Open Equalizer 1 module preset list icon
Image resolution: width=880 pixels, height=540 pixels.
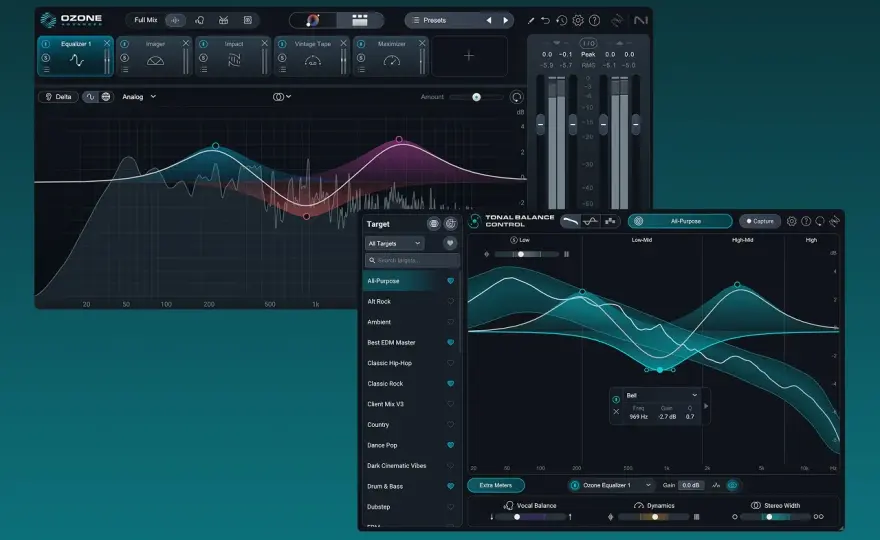(46, 70)
